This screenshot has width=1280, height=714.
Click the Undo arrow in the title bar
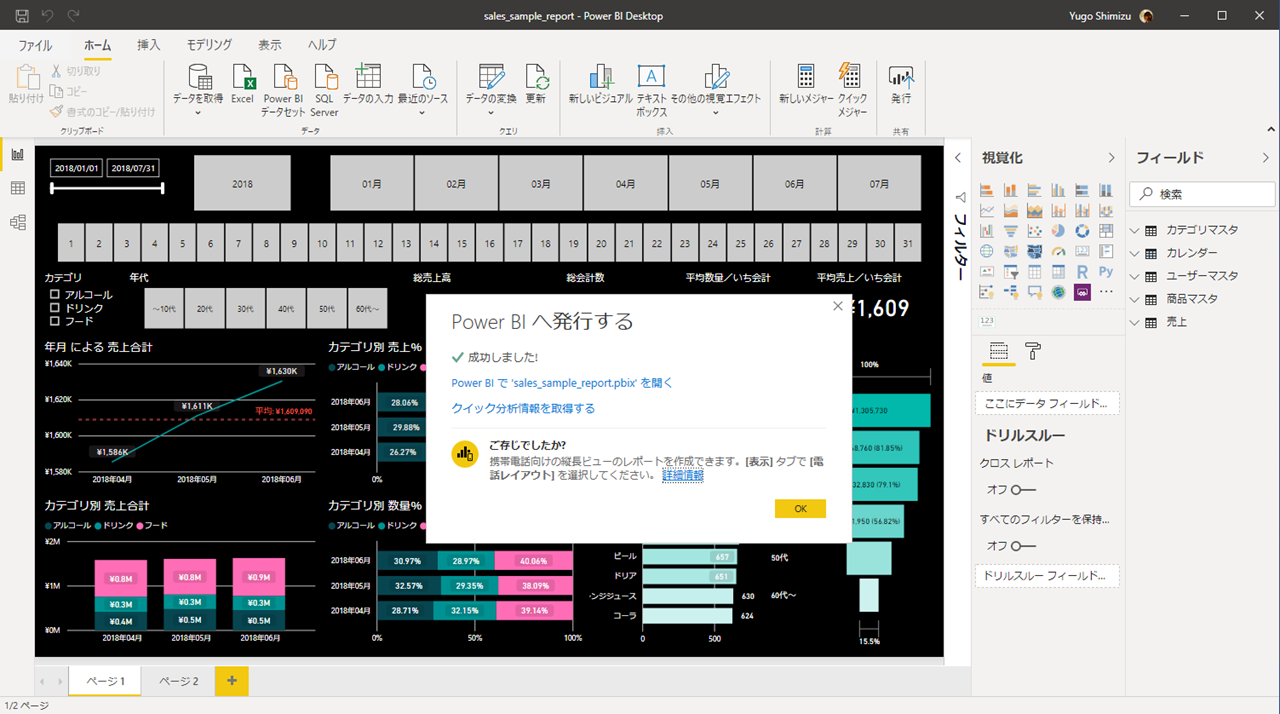click(48, 16)
